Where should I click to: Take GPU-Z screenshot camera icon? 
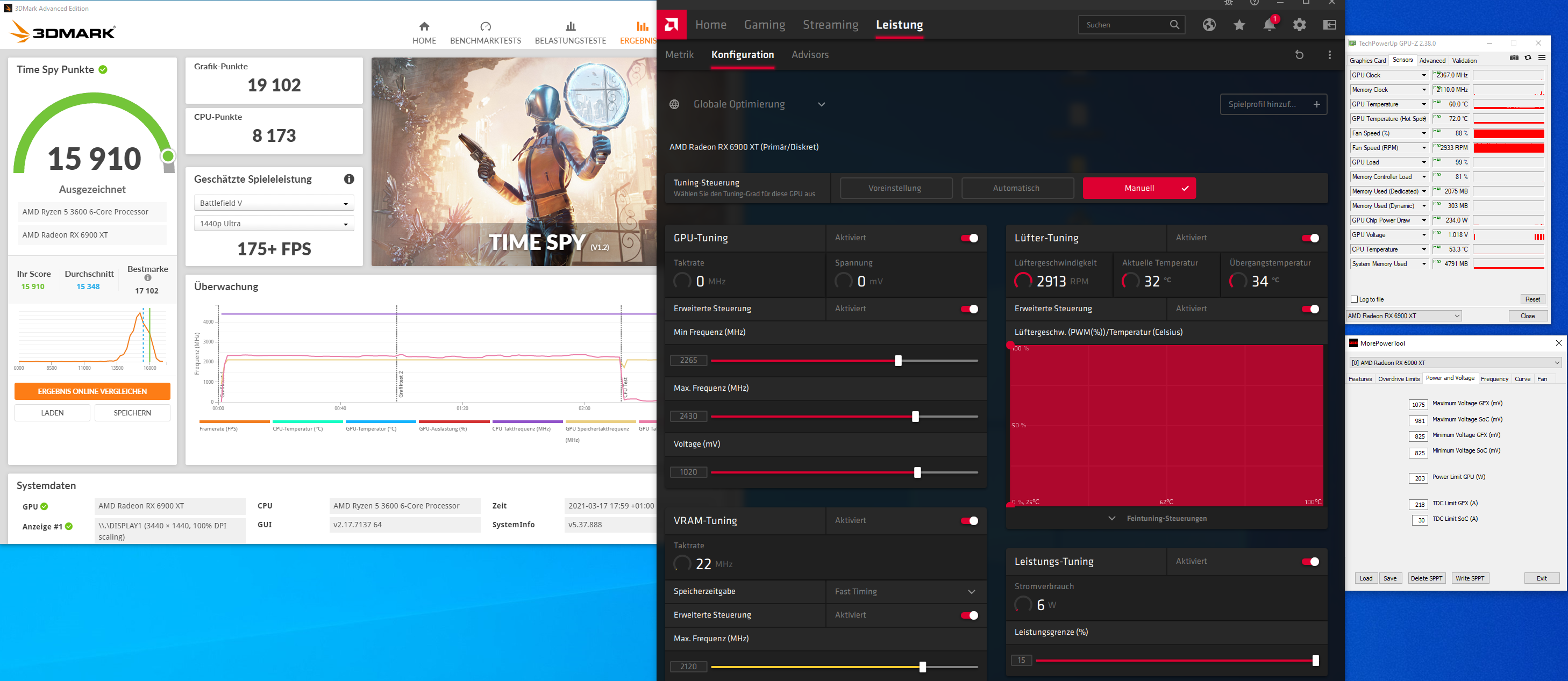click(1514, 59)
